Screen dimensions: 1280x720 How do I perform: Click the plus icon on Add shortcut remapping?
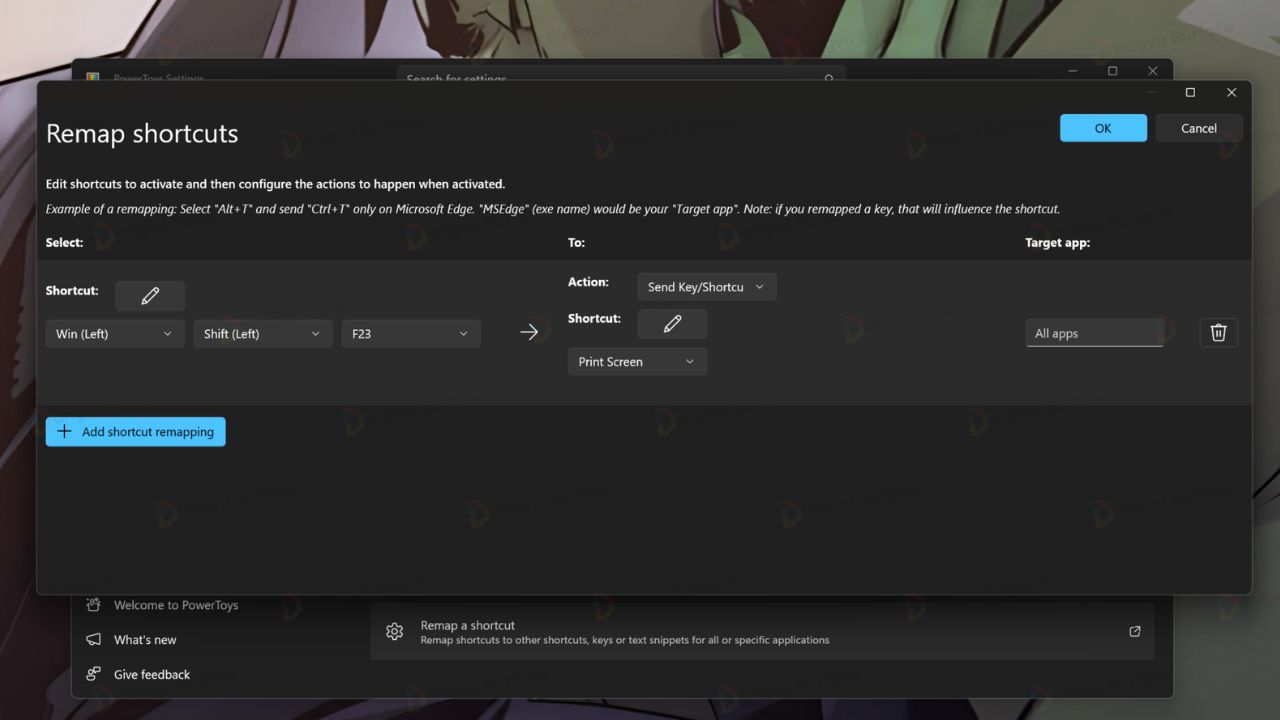[x=65, y=432]
